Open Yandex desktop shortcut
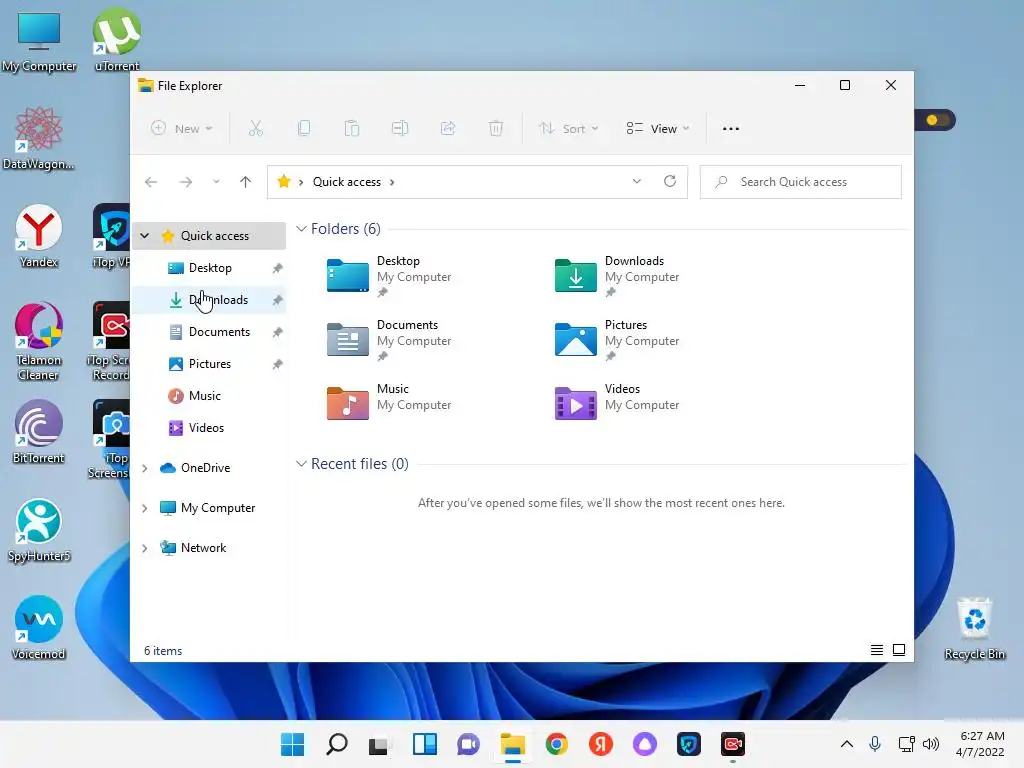 tap(39, 236)
